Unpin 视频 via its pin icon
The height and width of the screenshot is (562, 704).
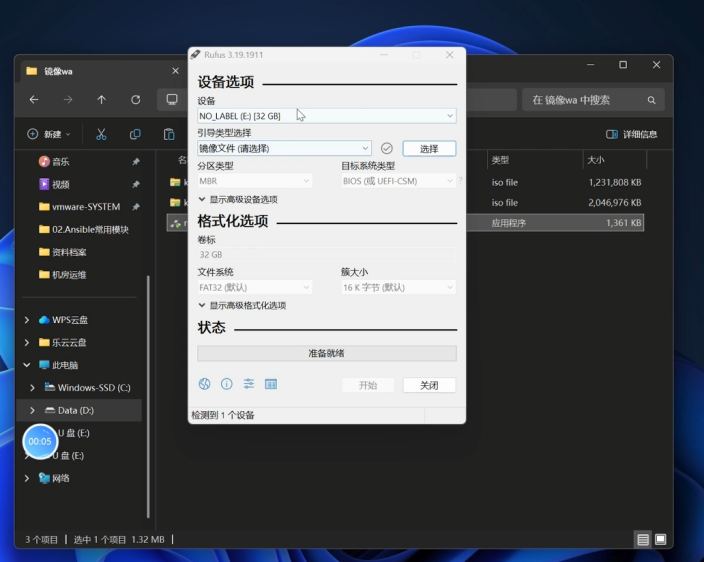(x=136, y=184)
